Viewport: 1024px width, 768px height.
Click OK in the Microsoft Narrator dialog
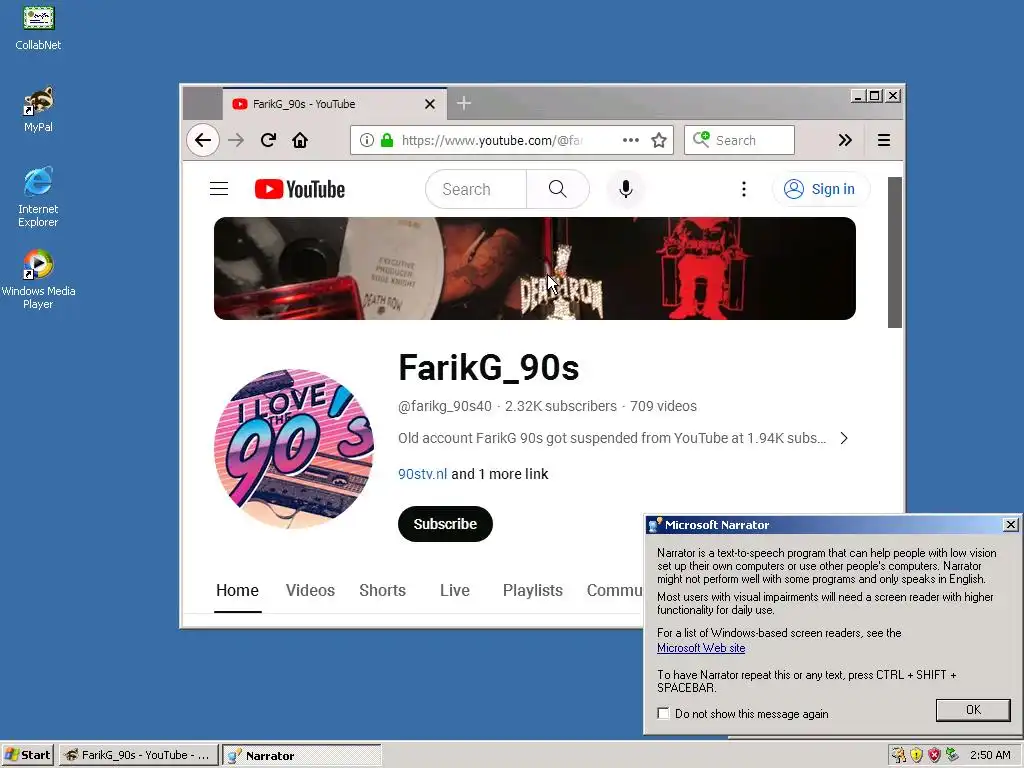coord(973,710)
